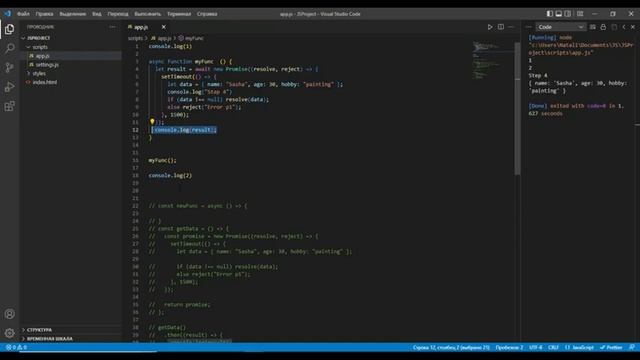Image resolution: width=640 pixels, height=360 pixels.
Task: Click the editor vertical scrollbar
Action: [518, 108]
